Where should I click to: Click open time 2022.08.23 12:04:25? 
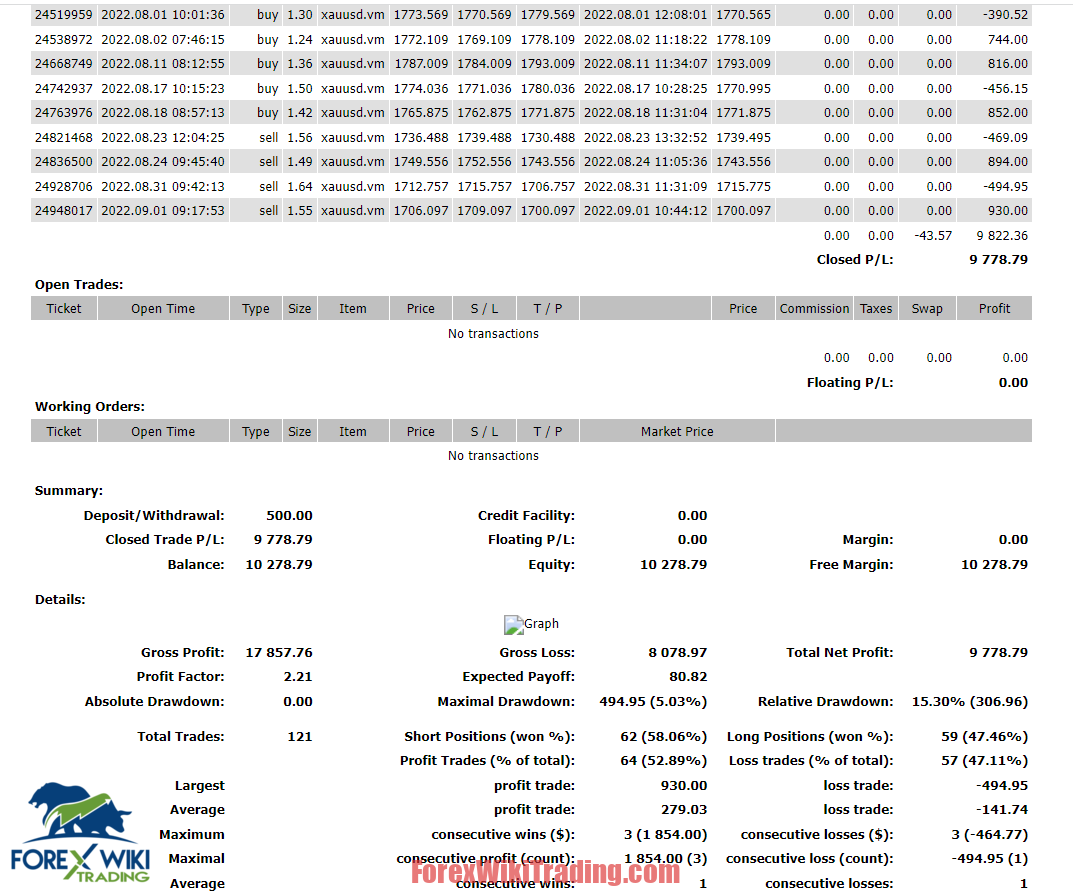(x=163, y=138)
